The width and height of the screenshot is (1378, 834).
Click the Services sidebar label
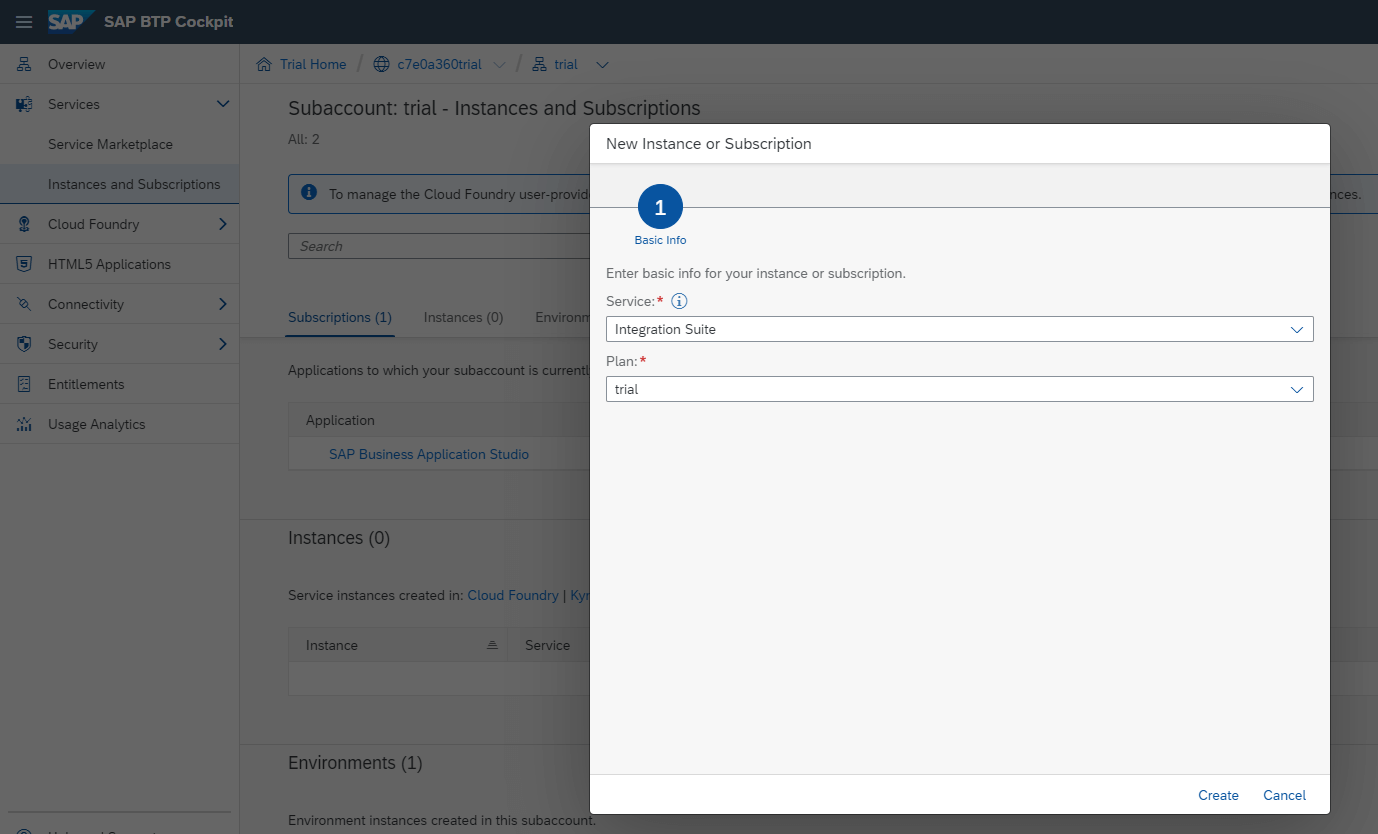click(74, 104)
